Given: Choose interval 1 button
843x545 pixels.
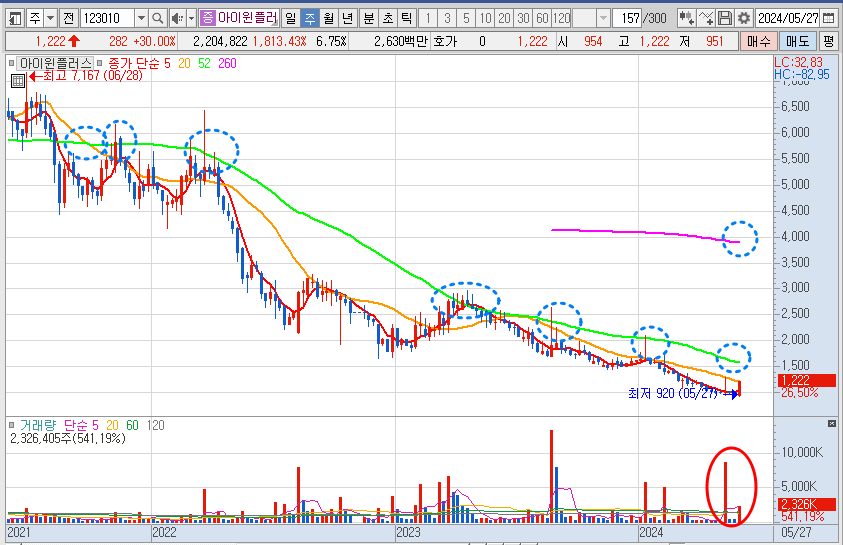Looking at the screenshot, I should (x=428, y=19).
